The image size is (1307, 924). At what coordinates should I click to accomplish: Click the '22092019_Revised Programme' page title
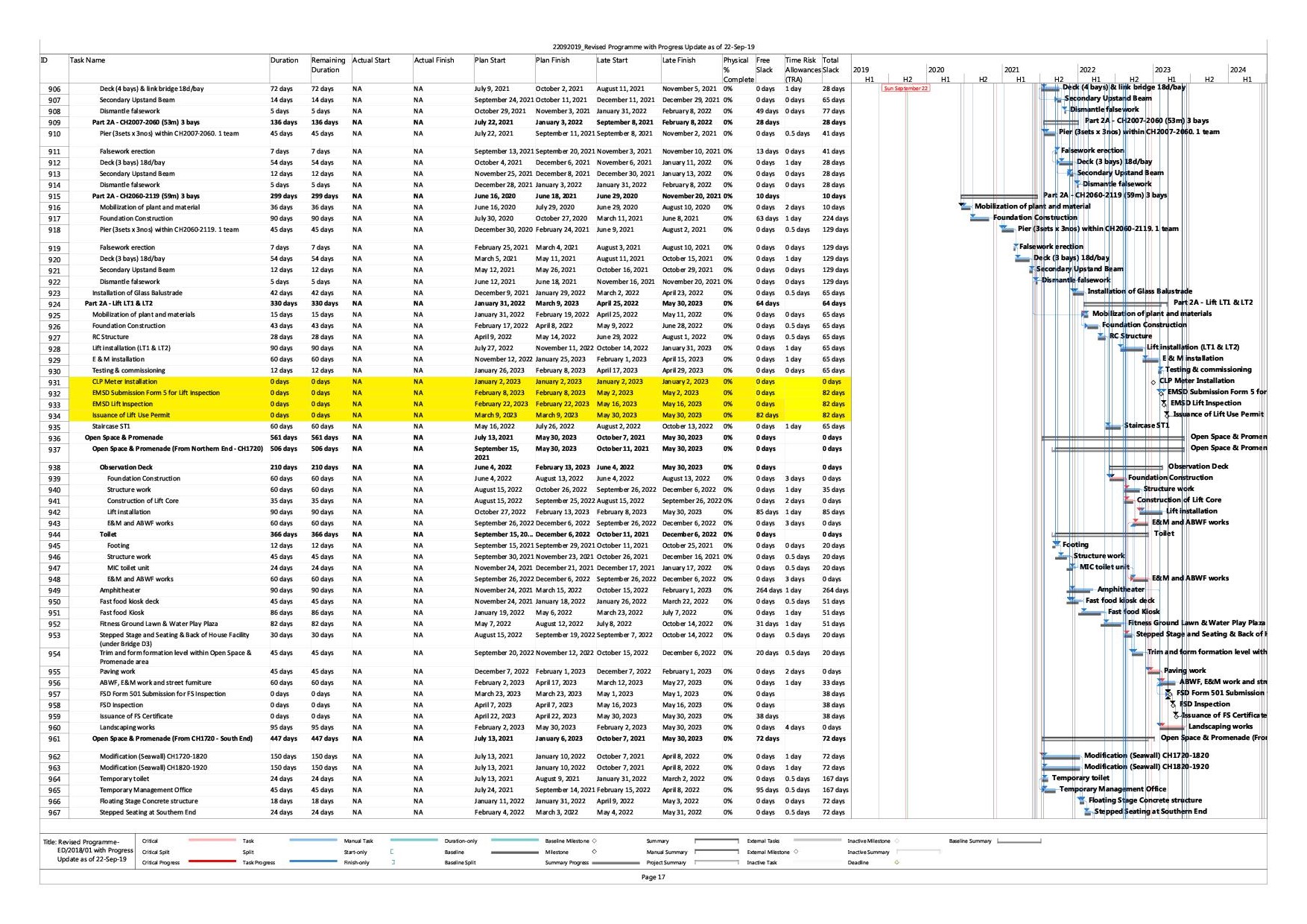[653, 47]
